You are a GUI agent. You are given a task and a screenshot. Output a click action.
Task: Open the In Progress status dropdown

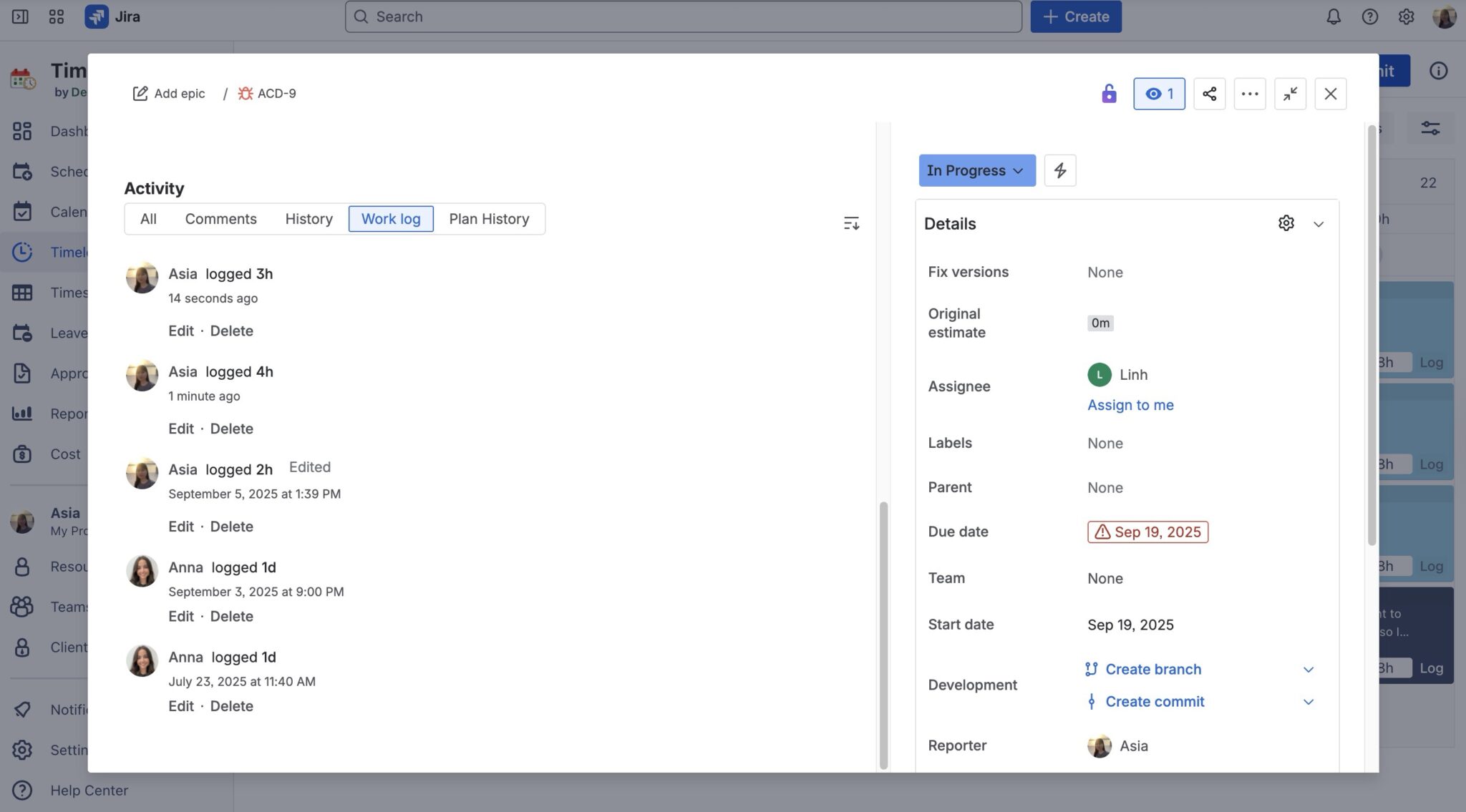coord(976,170)
